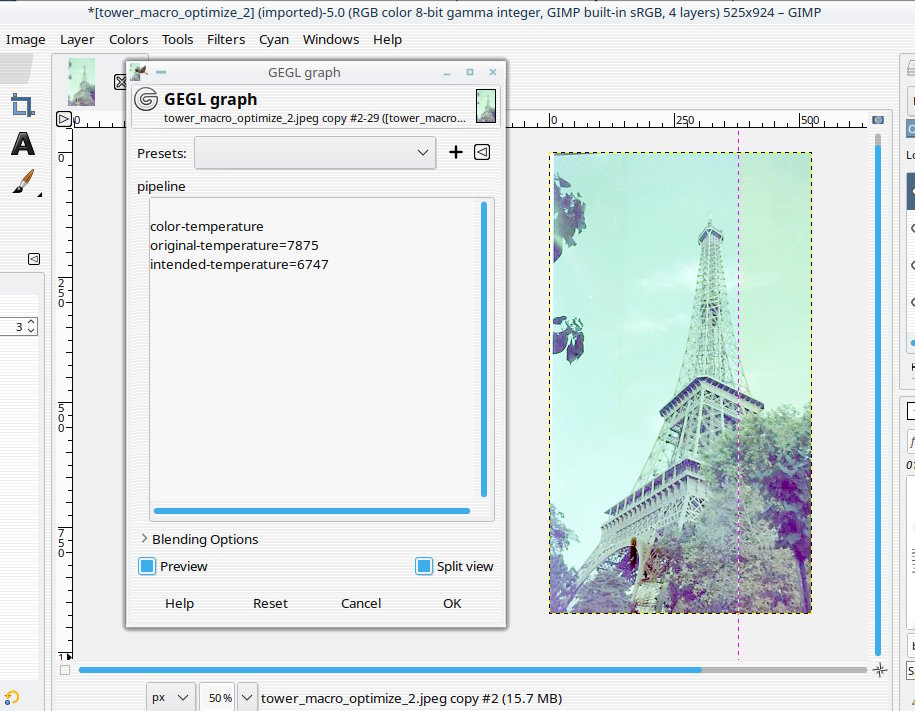915x711 pixels.
Task: Click the Help button in GEGL dialog
Action: pyautogui.click(x=179, y=604)
